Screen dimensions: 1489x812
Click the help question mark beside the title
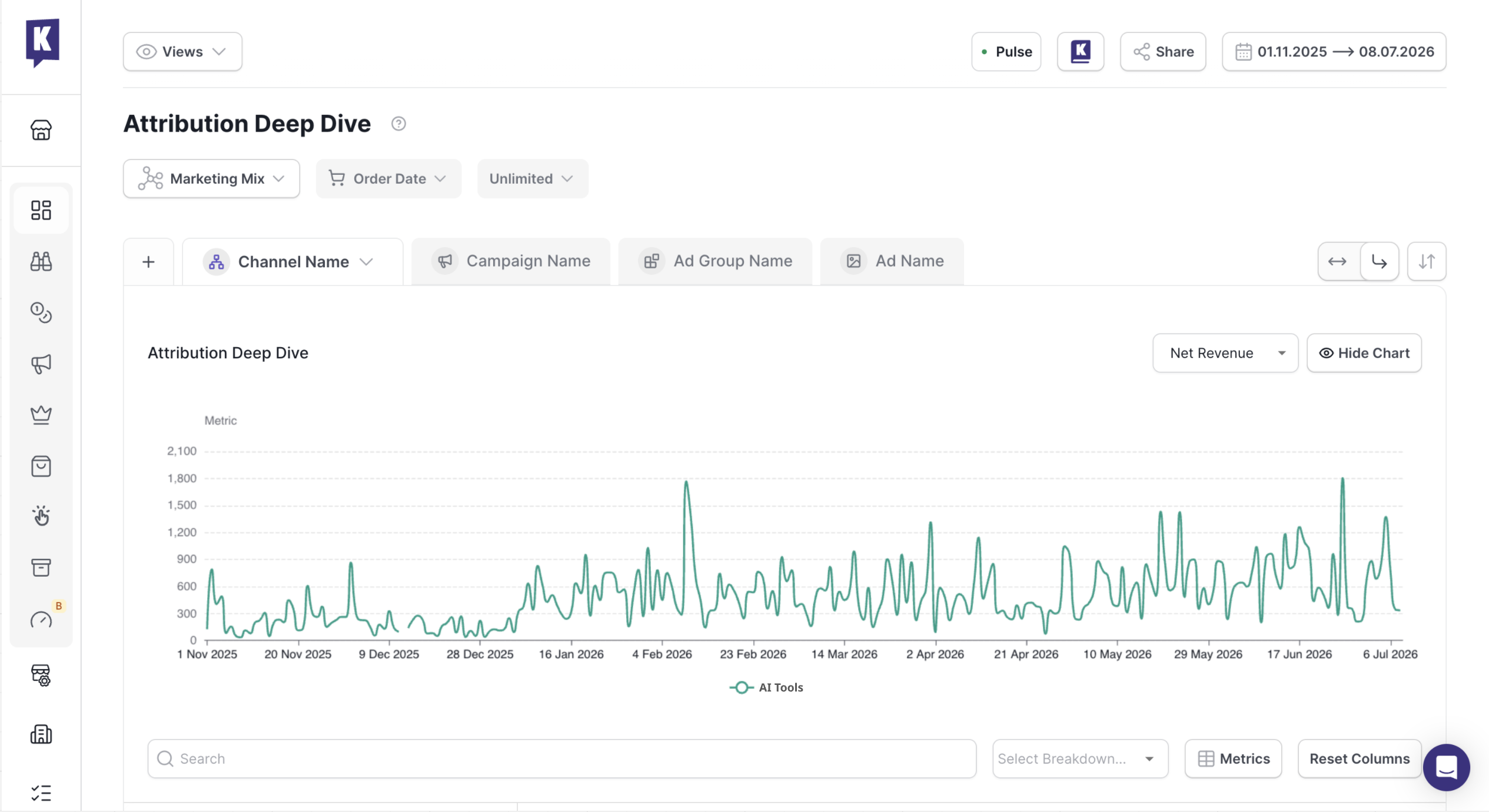[x=398, y=124]
